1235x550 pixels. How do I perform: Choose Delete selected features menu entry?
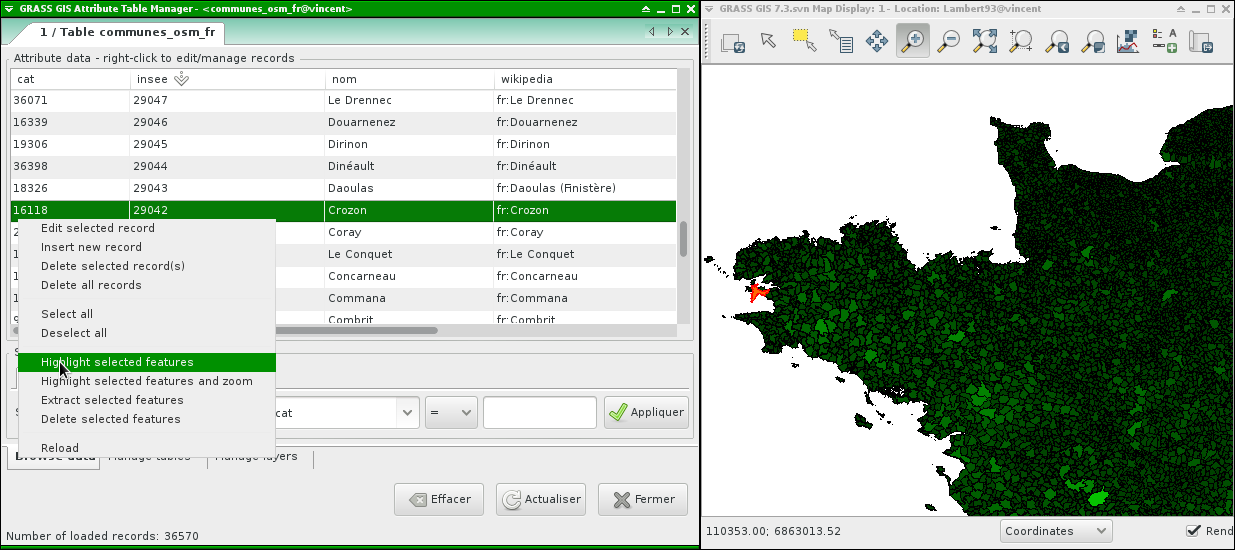pos(111,419)
